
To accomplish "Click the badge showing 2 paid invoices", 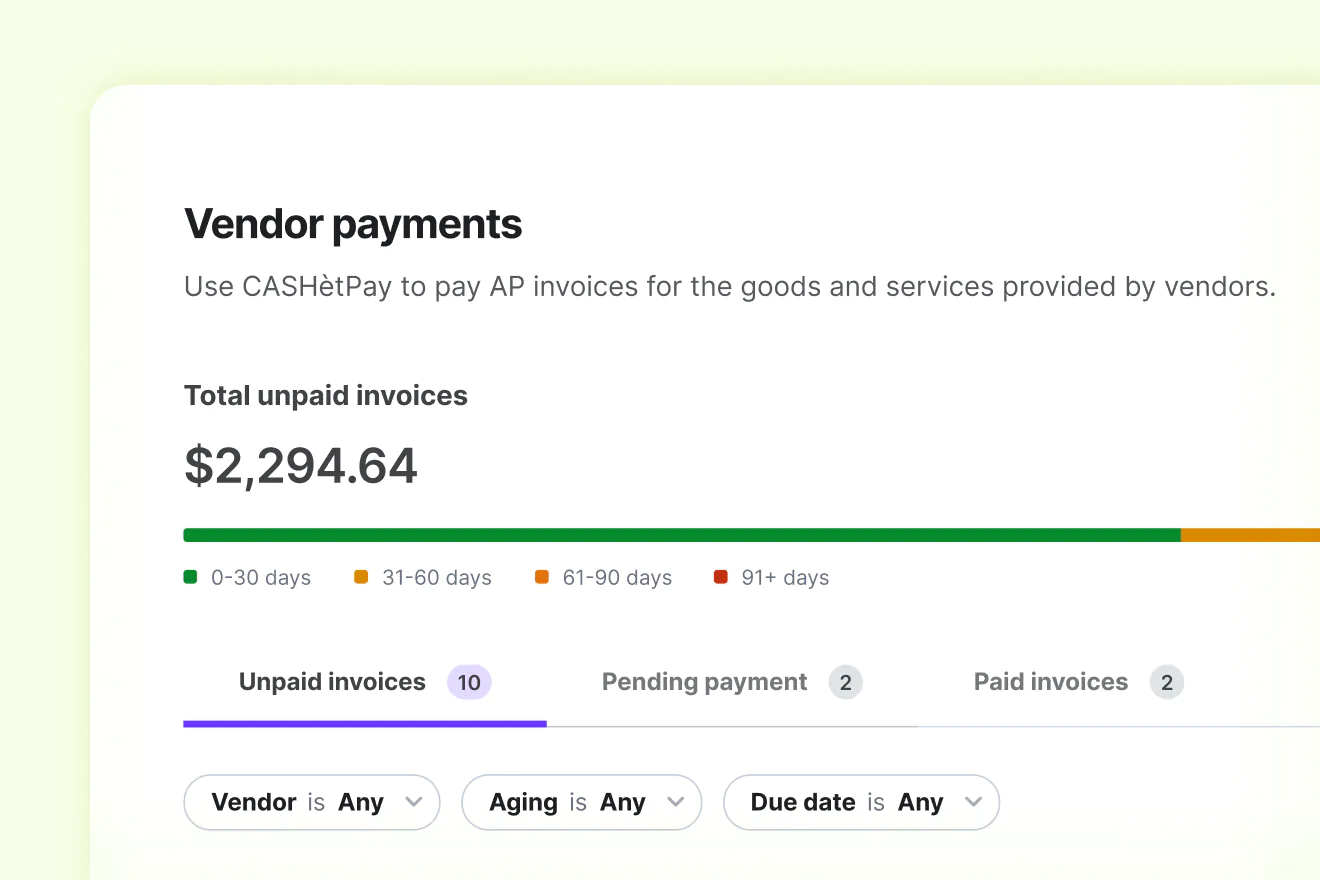I will click(1167, 682).
